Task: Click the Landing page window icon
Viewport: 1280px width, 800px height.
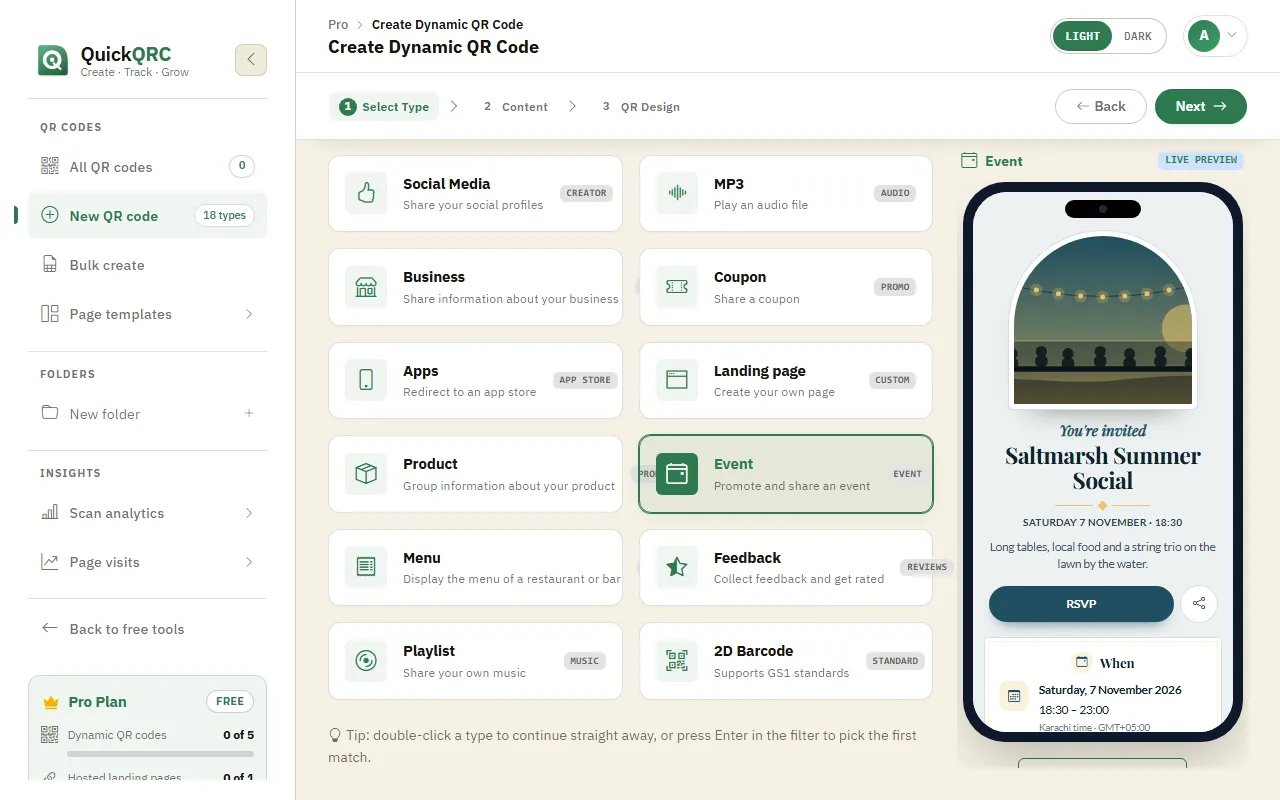Action: (x=677, y=380)
